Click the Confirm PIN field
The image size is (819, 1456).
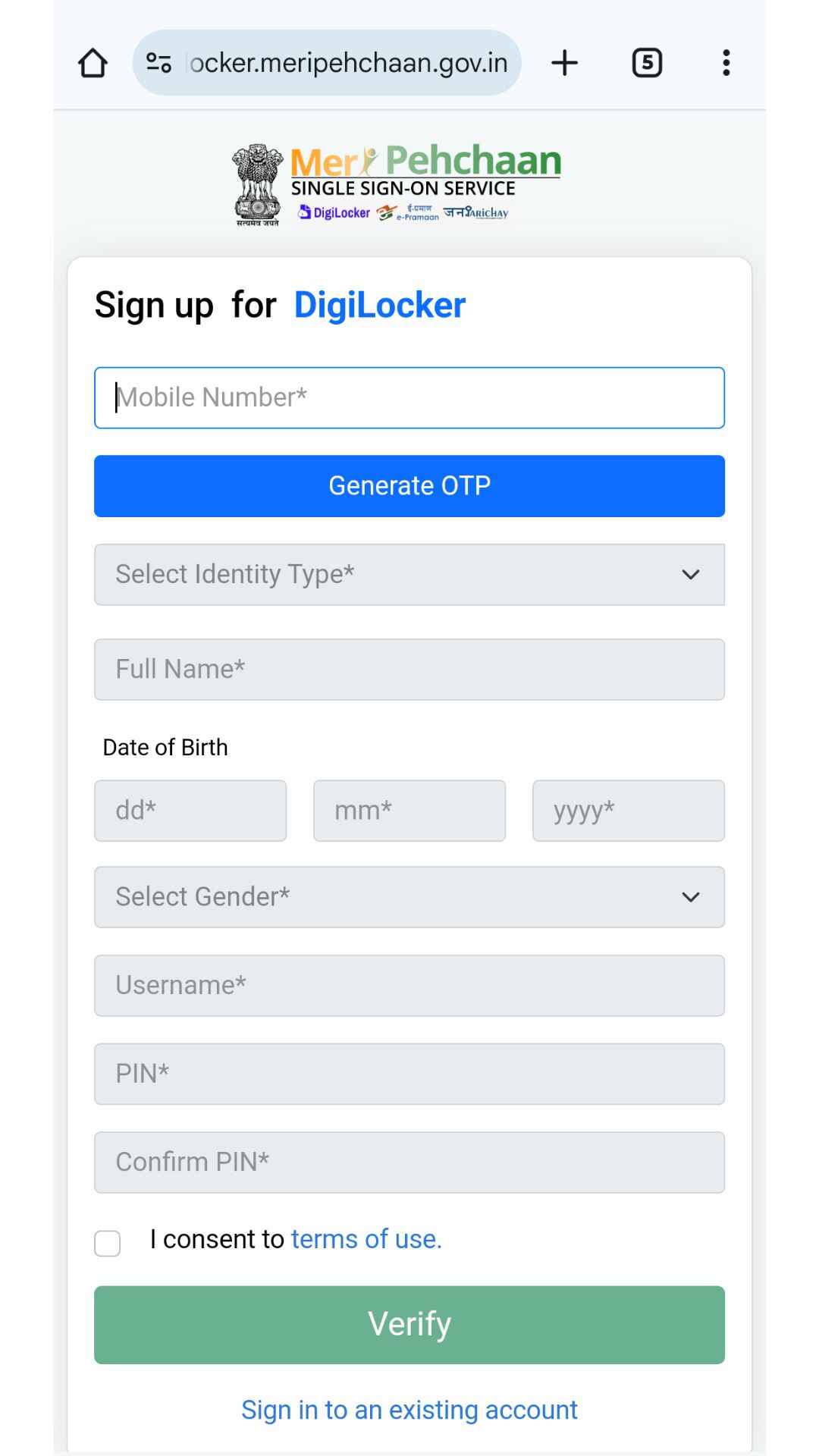409,1163
